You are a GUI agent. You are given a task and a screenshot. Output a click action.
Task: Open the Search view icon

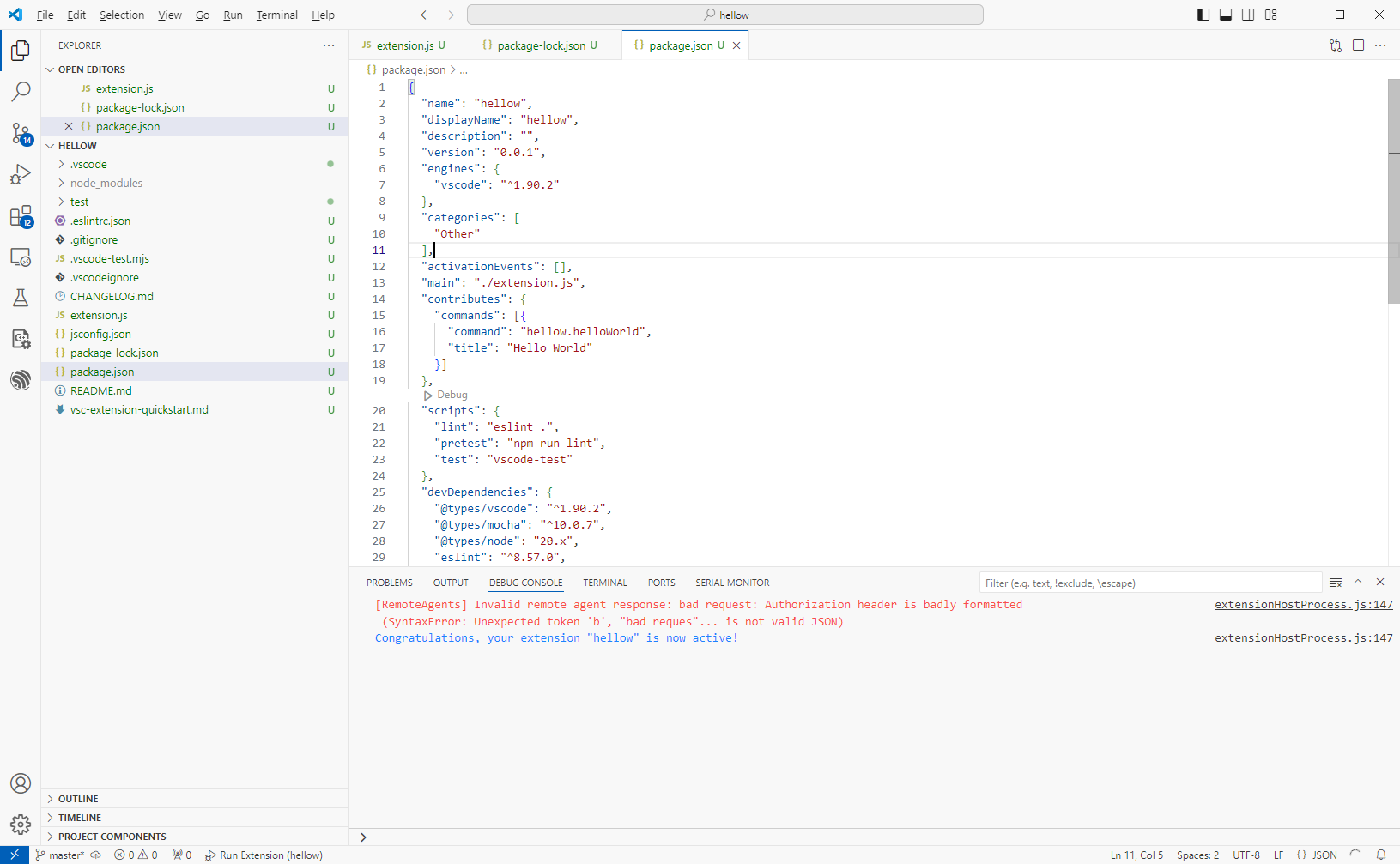click(x=21, y=91)
